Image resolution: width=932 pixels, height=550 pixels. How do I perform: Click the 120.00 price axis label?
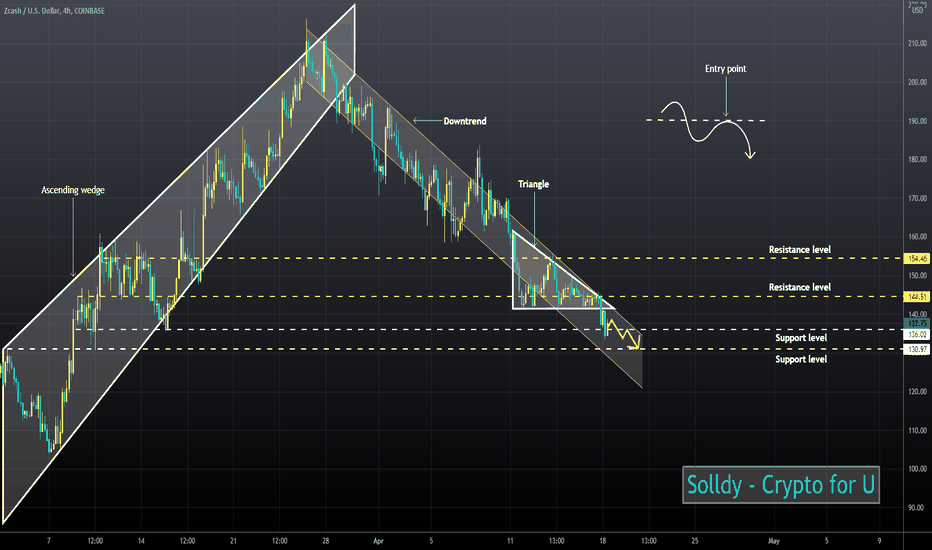tap(917, 391)
